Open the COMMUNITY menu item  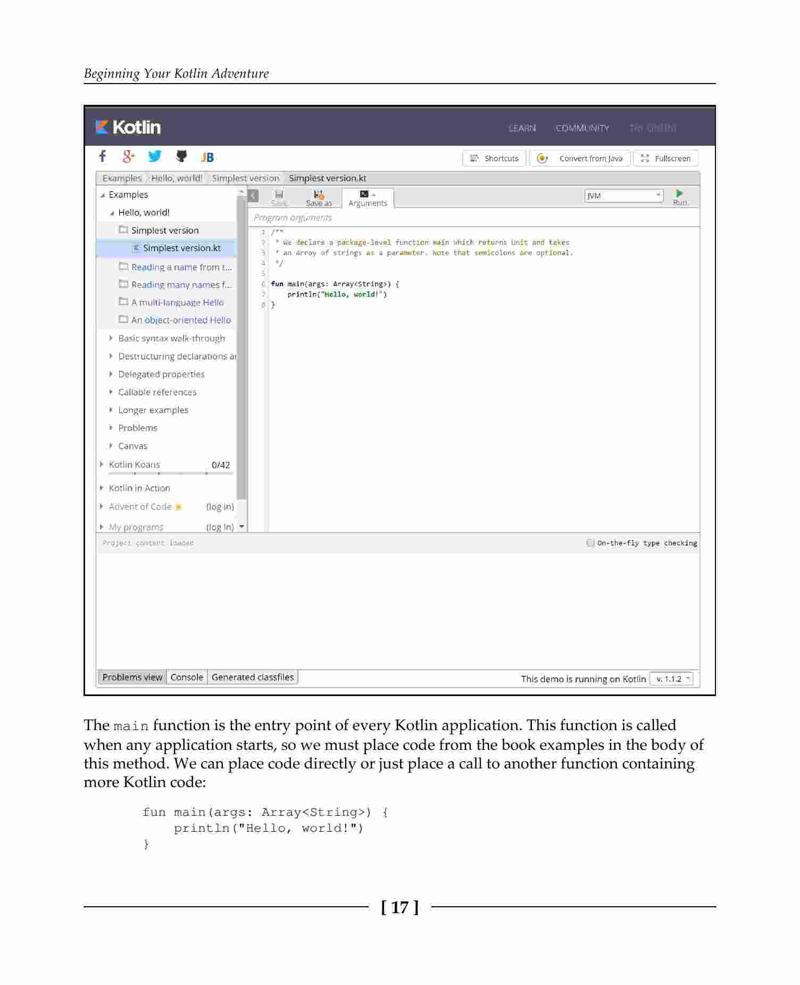tap(582, 128)
